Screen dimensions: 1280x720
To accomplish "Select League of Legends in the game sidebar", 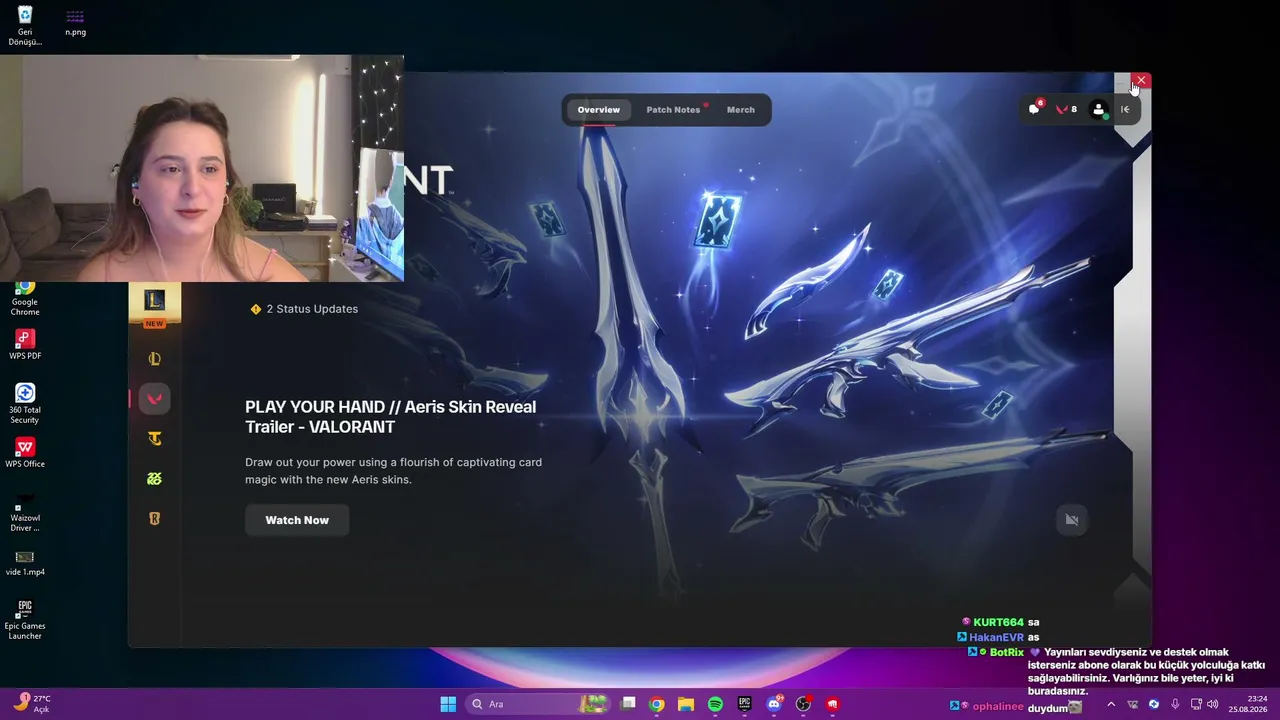I will (154, 359).
